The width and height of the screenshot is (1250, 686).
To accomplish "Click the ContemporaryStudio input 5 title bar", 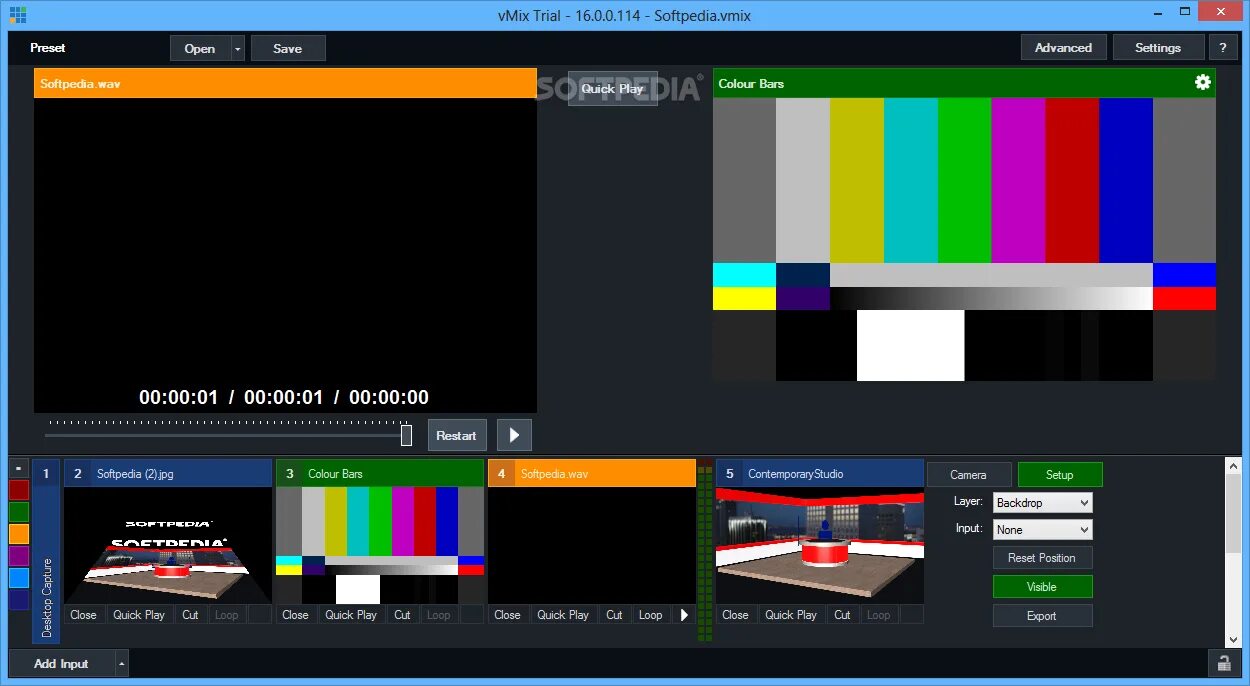I will pyautogui.click(x=820, y=474).
